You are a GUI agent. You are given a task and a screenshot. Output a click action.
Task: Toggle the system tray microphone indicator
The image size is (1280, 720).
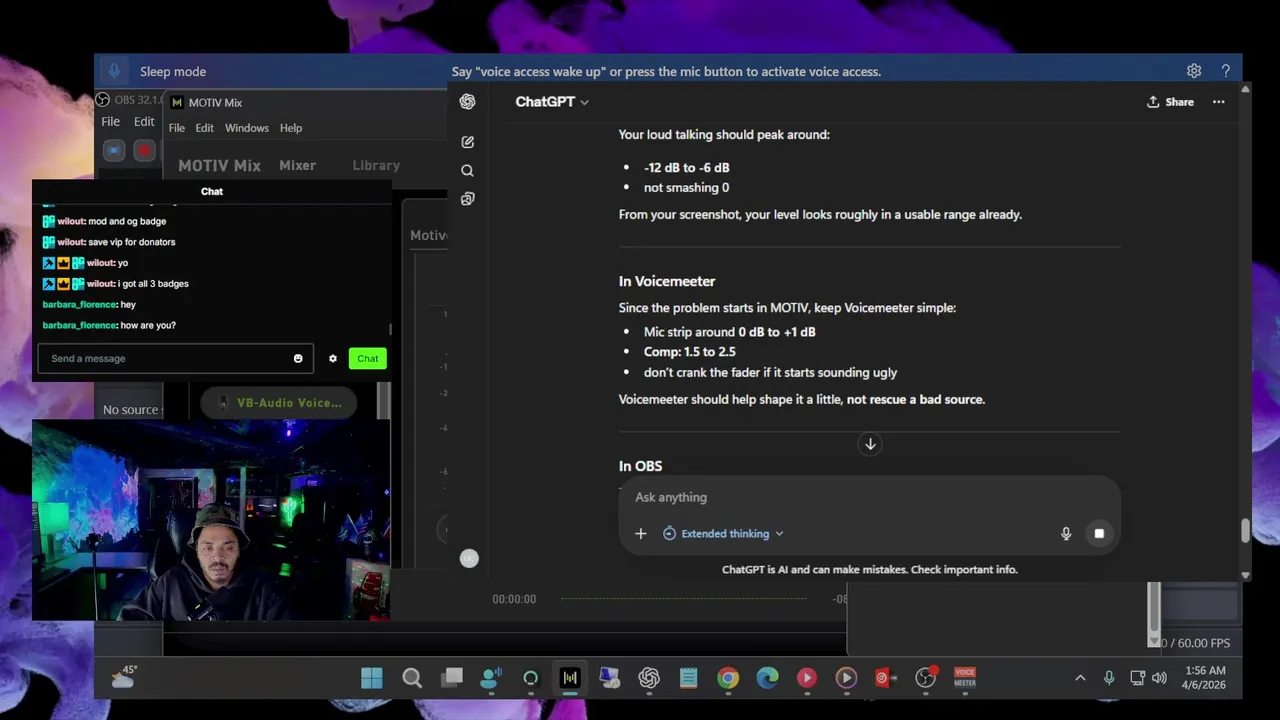[1109, 678]
